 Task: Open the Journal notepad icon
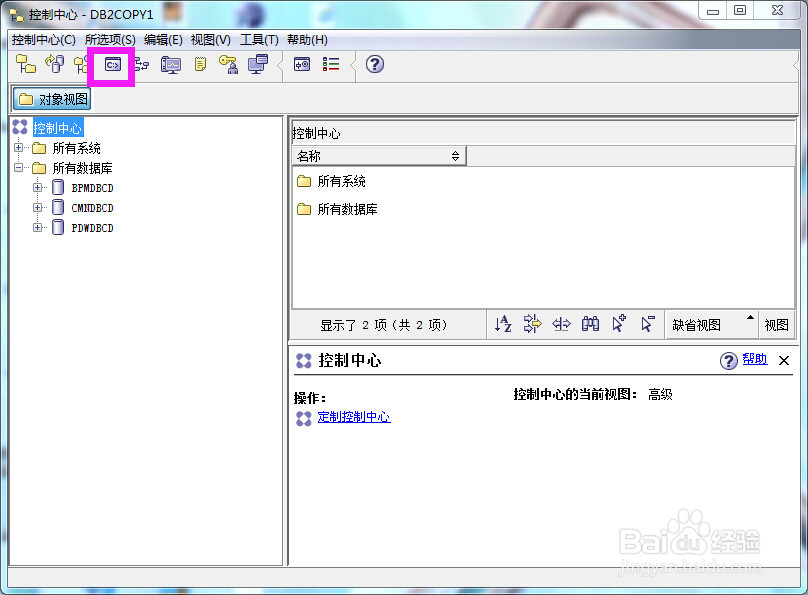point(199,64)
